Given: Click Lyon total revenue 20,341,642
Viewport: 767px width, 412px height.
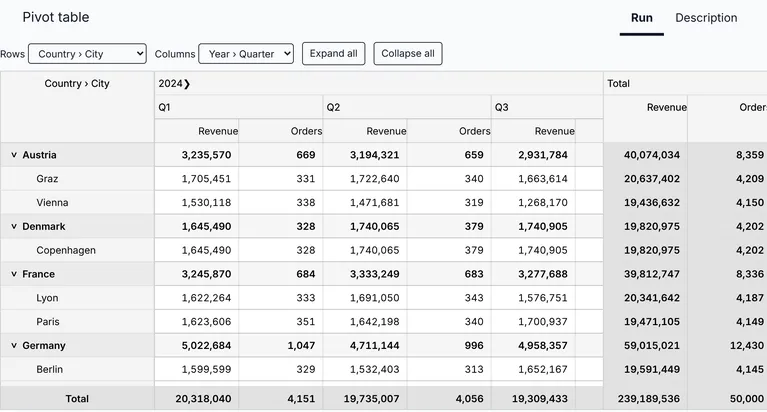Looking at the screenshot, I should coord(645,298).
